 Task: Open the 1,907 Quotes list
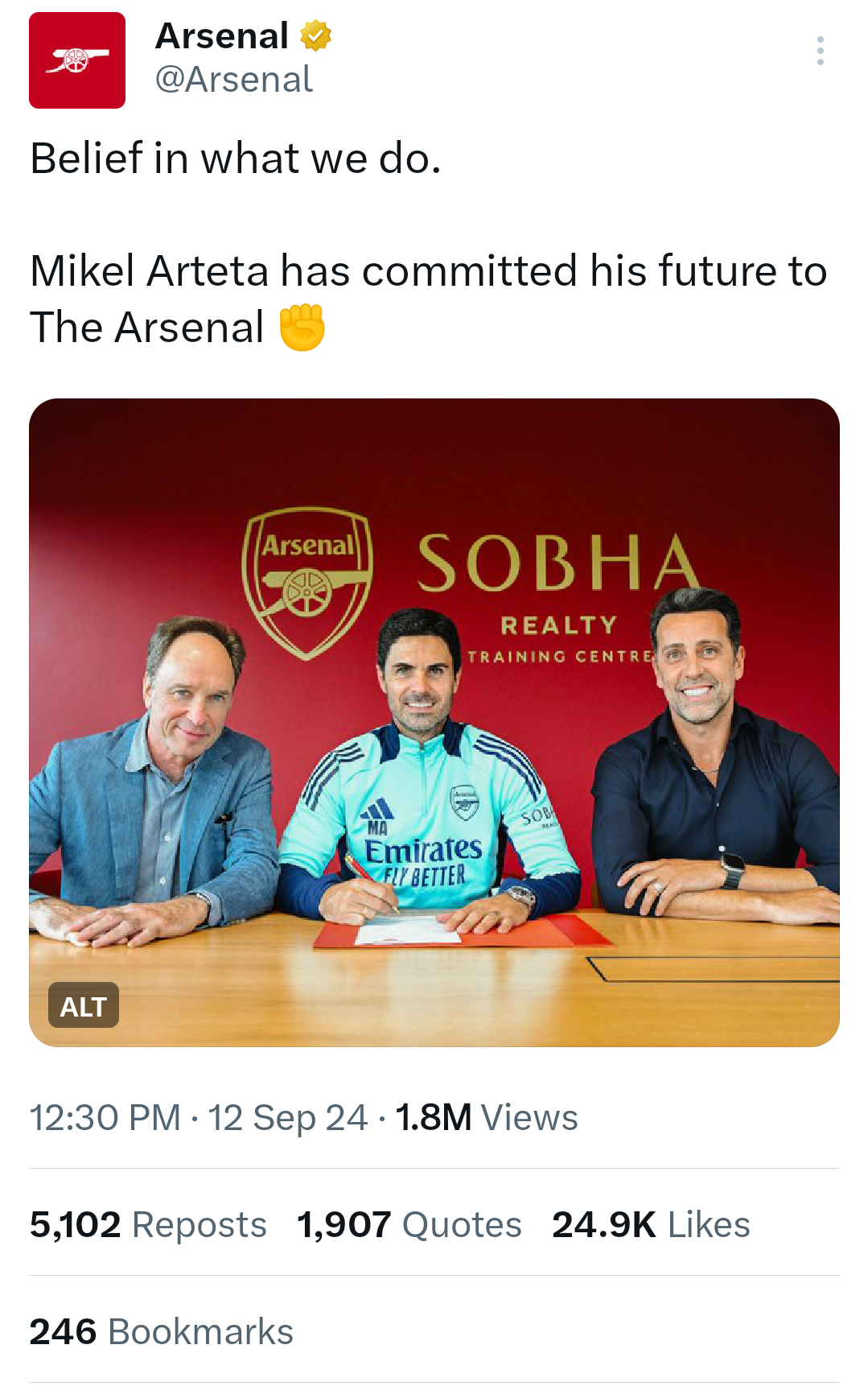[409, 1225]
